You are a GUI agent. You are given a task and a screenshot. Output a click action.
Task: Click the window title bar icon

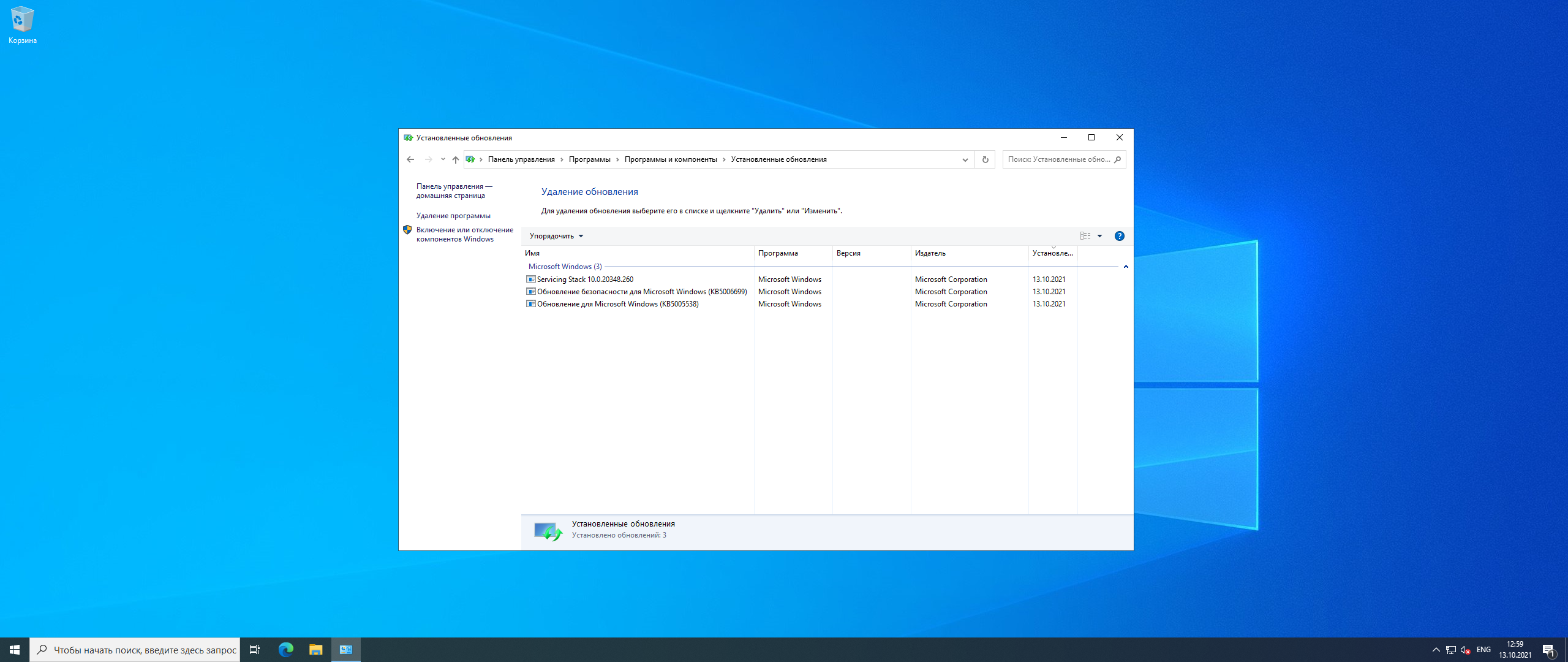(x=408, y=138)
